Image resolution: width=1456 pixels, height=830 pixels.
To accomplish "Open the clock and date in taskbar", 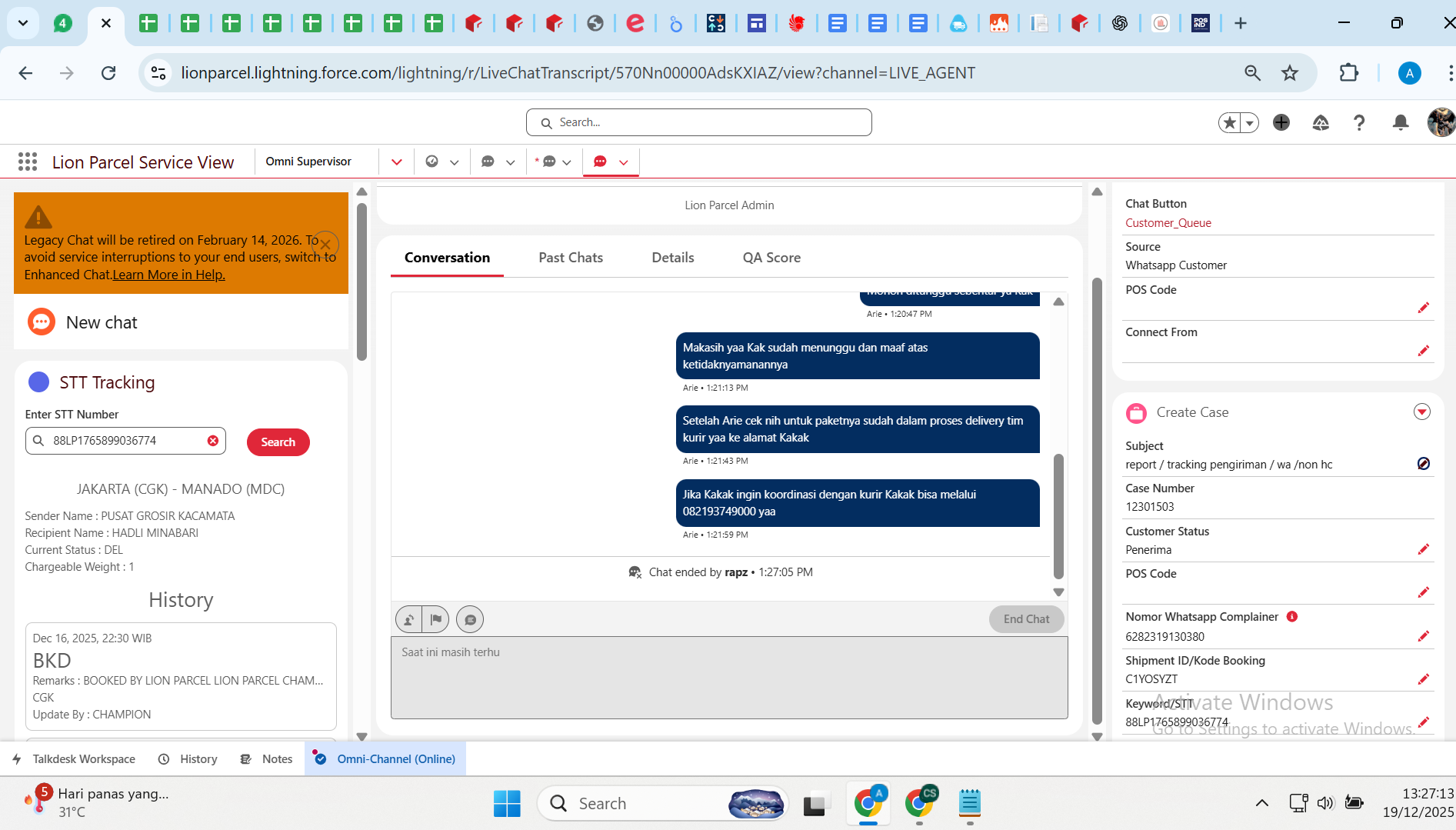I will (1418, 803).
